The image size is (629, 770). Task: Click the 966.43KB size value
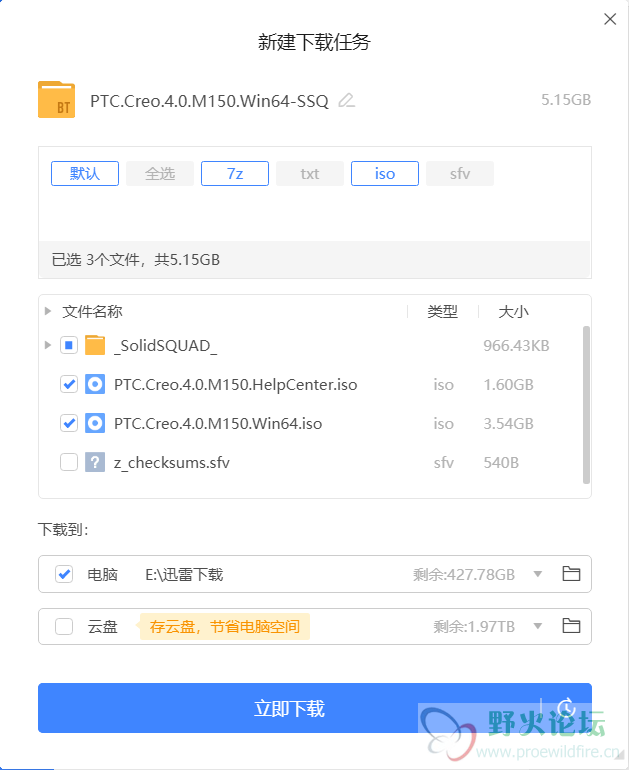[x=516, y=346]
